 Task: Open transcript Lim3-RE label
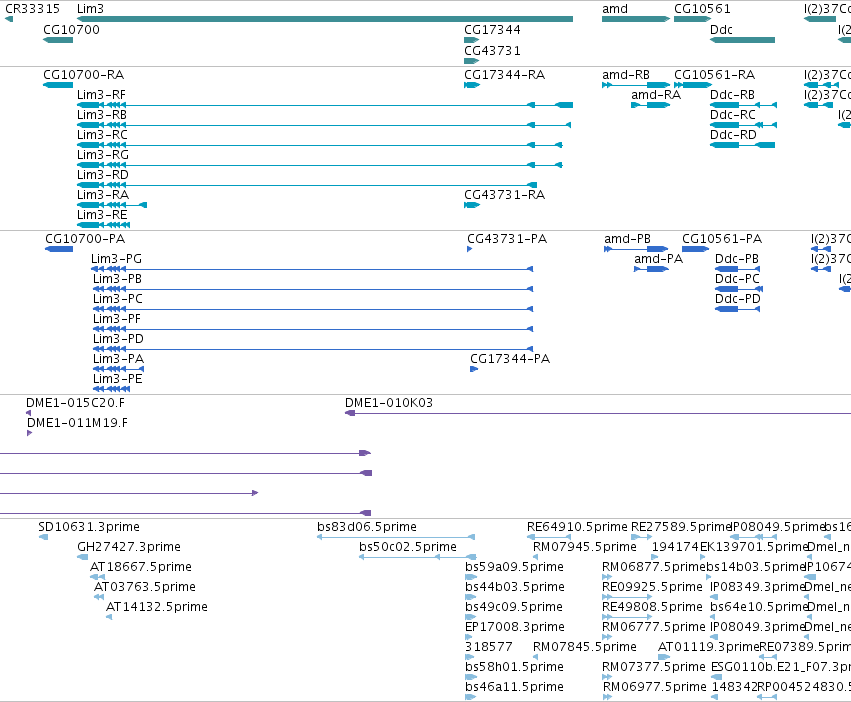point(102,215)
